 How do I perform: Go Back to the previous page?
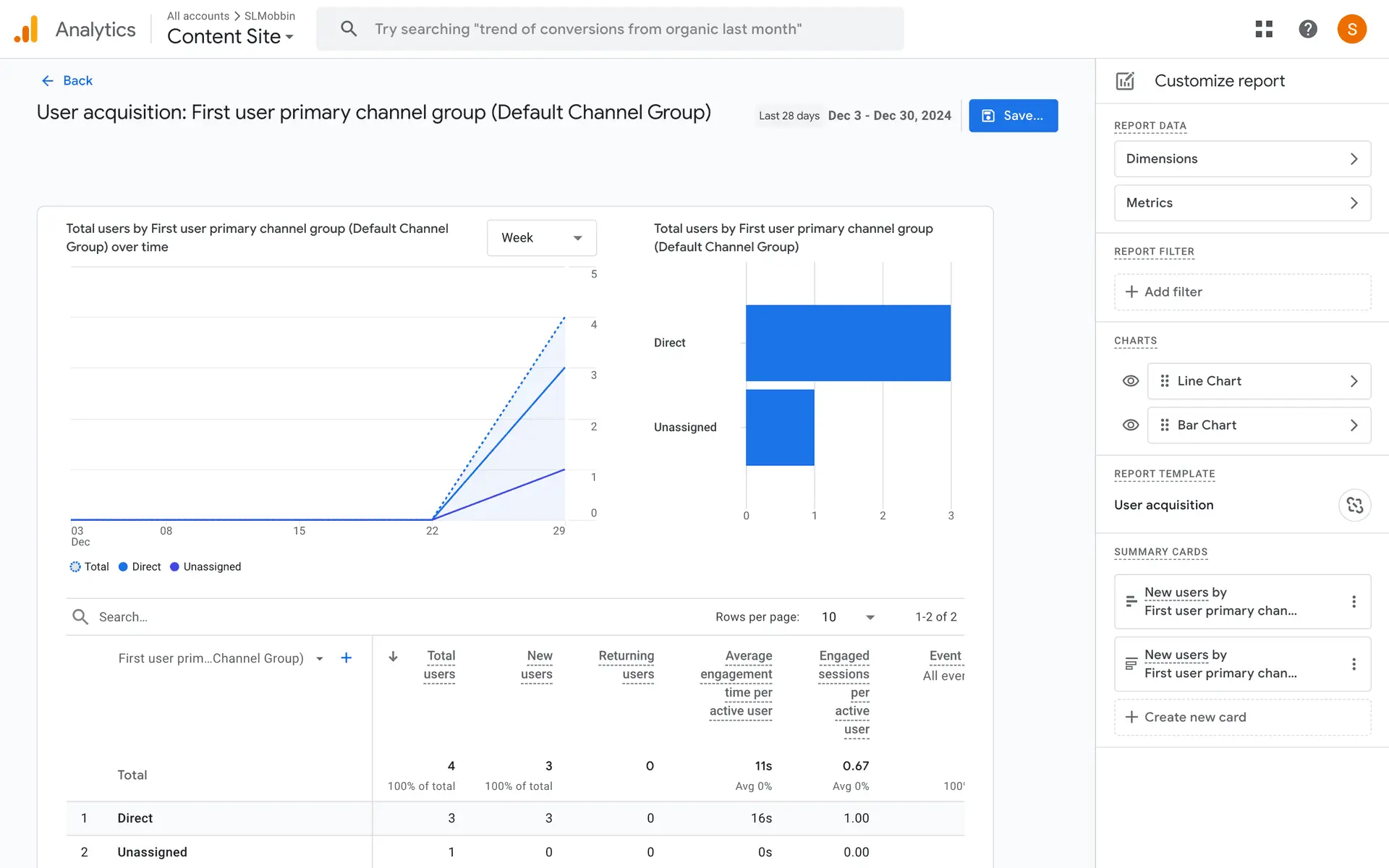67,80
